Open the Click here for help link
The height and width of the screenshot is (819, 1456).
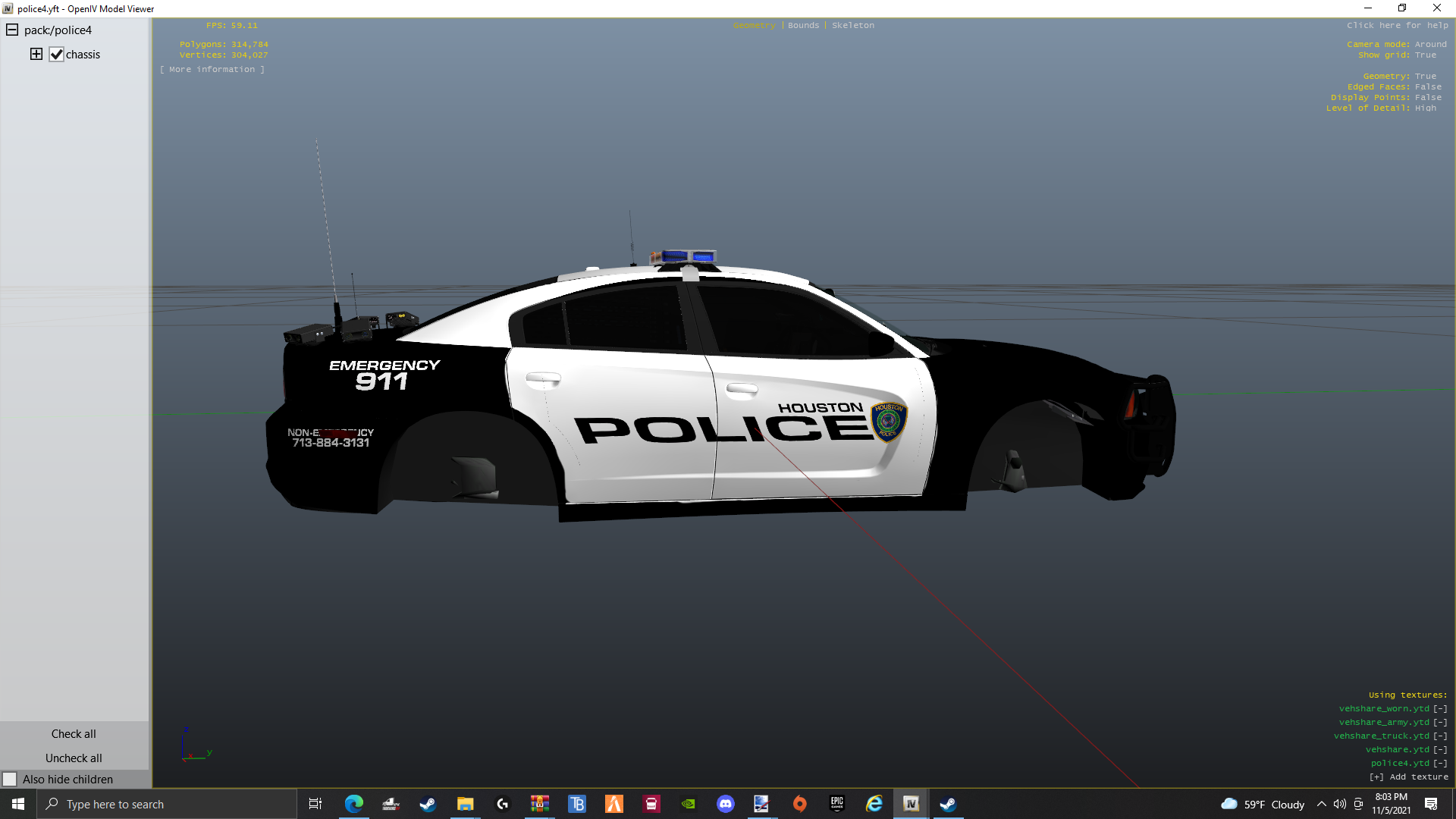tap(1397, 25)
